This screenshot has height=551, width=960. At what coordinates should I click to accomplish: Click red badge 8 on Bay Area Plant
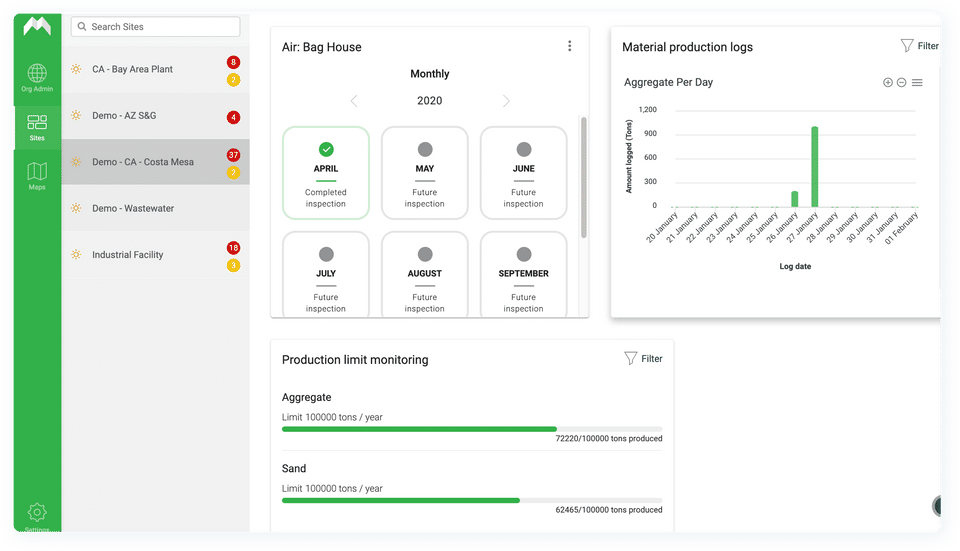point(233,62)
